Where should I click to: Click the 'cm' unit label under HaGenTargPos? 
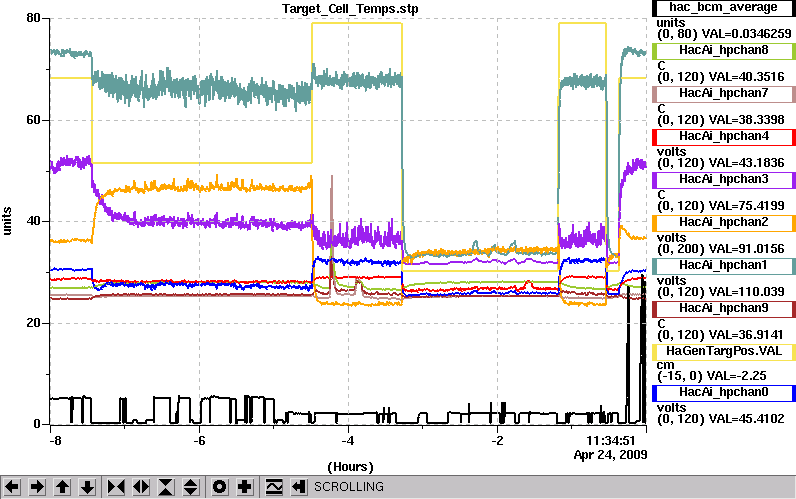665,365
